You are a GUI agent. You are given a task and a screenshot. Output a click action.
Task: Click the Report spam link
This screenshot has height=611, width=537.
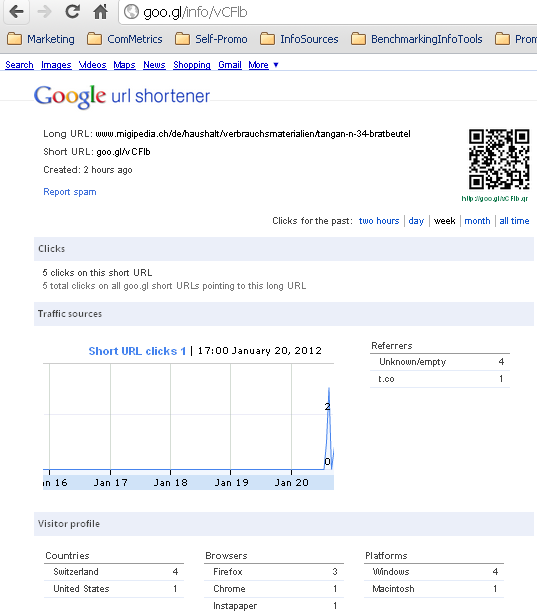(x=70, y=192)
